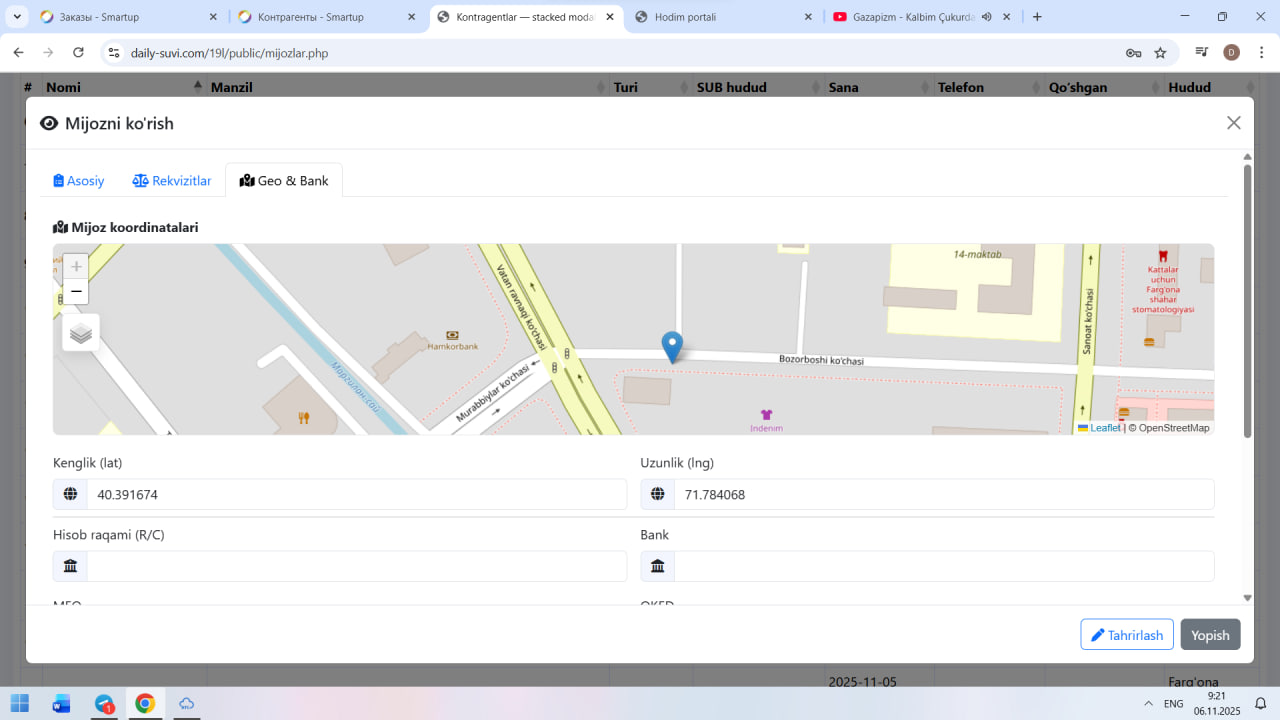Image resolution: width=1280 pixels, height=720 pixels.
Task: Zoom out on the map
Action: point(76,292)
